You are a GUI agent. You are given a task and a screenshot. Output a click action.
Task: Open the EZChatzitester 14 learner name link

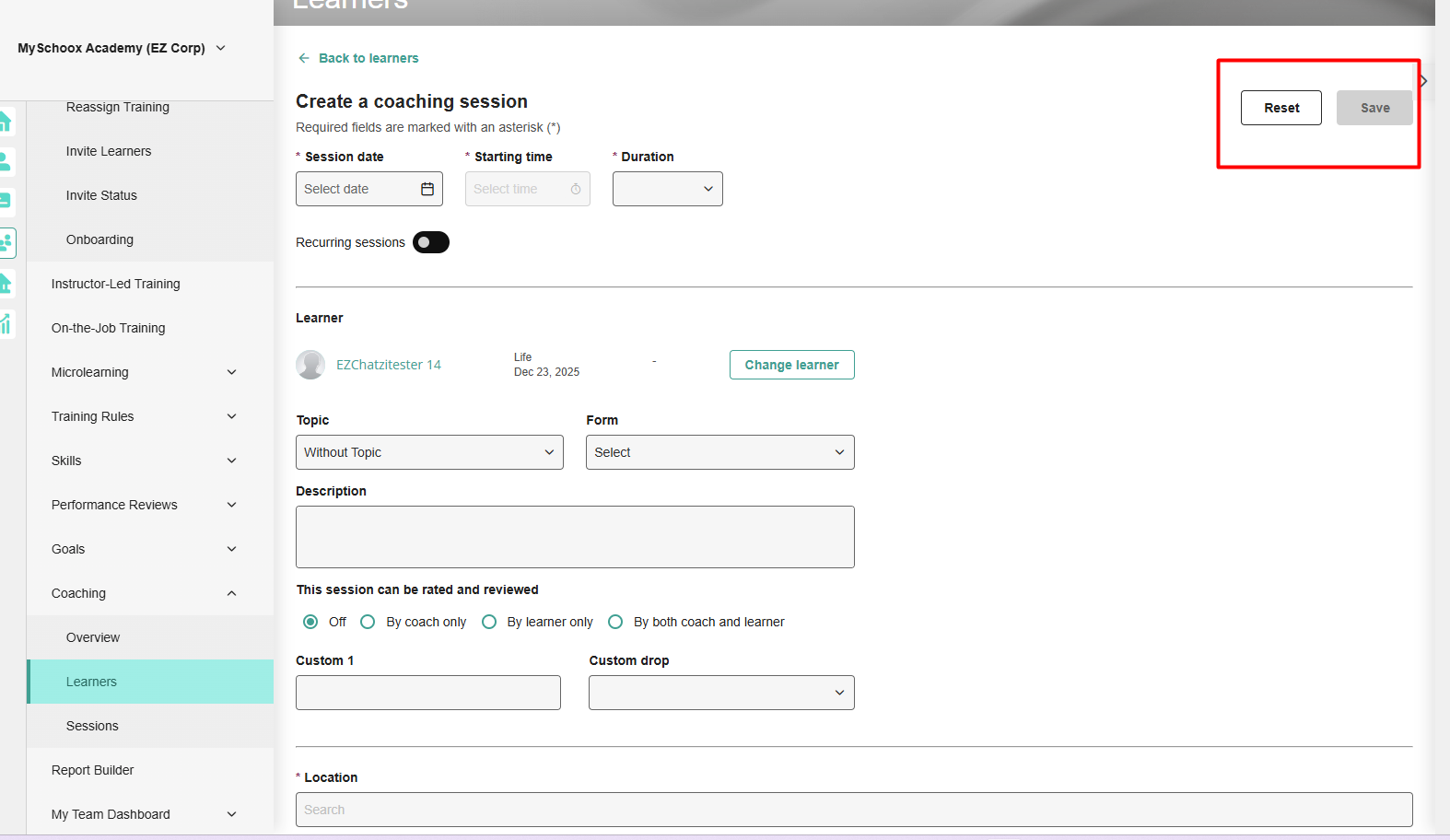[389, 365]
